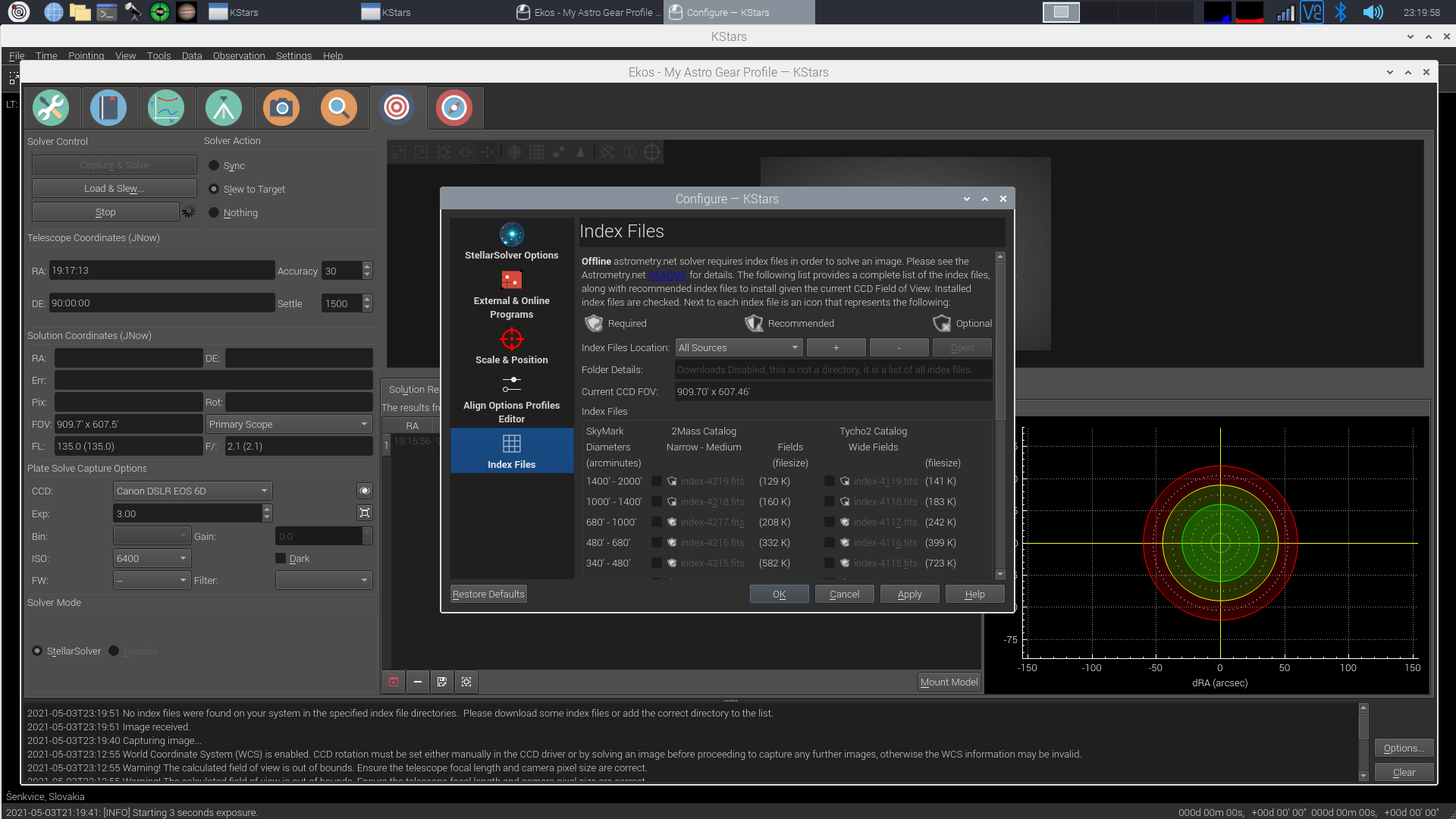Click the Current CCD FOV field
The height and width of the screenshot is (819, 1456).
point(833,391)
